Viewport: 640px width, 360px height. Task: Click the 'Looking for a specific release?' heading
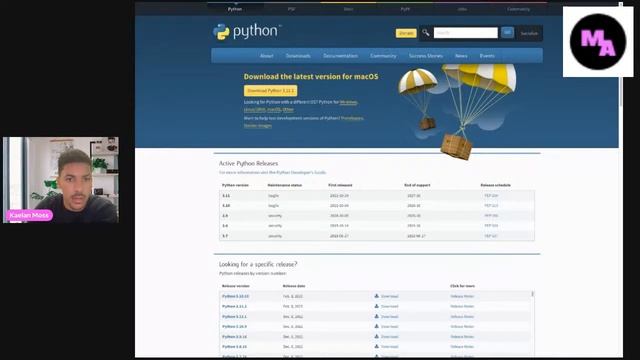[x=258, y=264]
